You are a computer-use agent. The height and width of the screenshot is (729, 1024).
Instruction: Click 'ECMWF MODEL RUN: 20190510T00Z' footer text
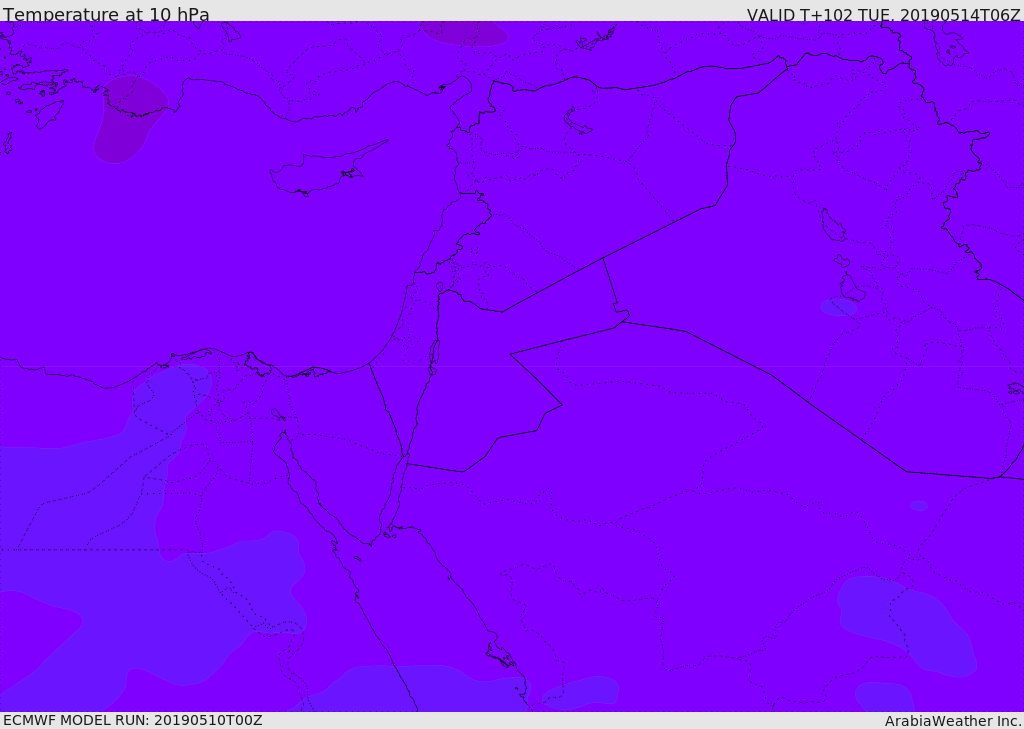[133, 720]
